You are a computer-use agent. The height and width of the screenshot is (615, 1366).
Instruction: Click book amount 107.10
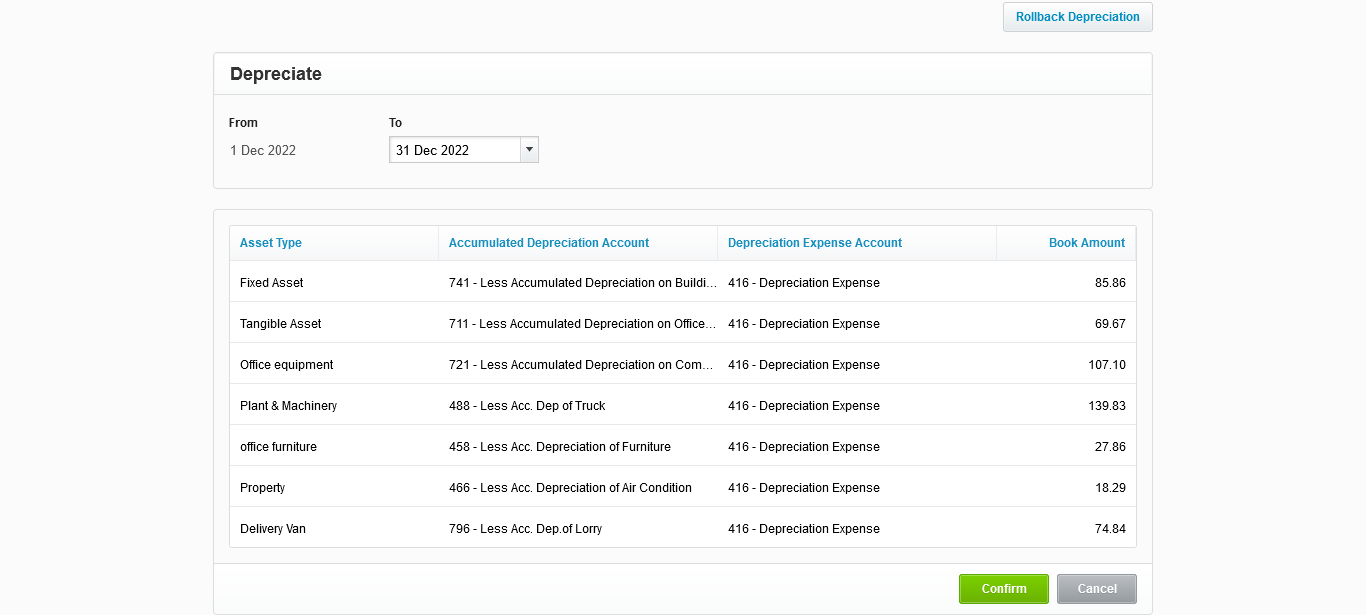click(x=1107, y=365)
